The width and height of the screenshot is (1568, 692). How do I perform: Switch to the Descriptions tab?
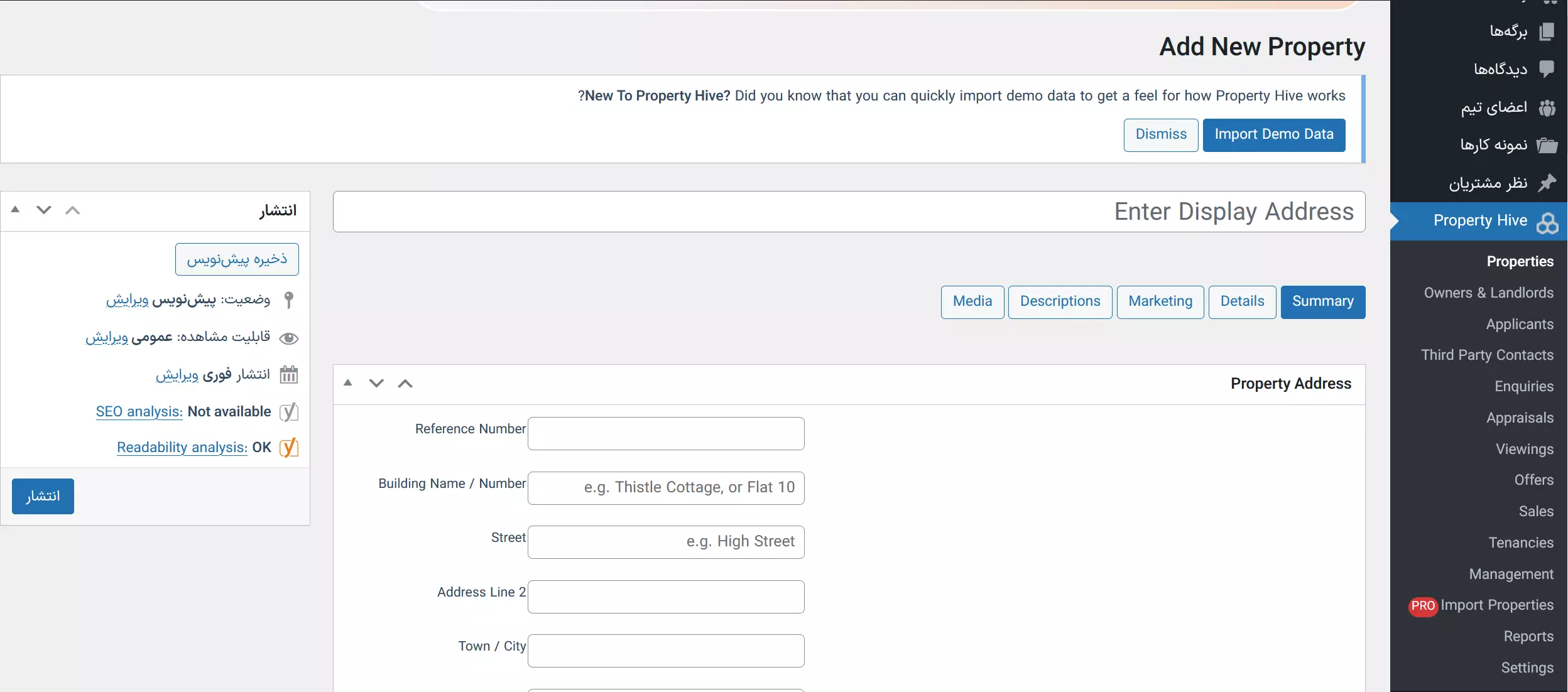[1060, 302]
